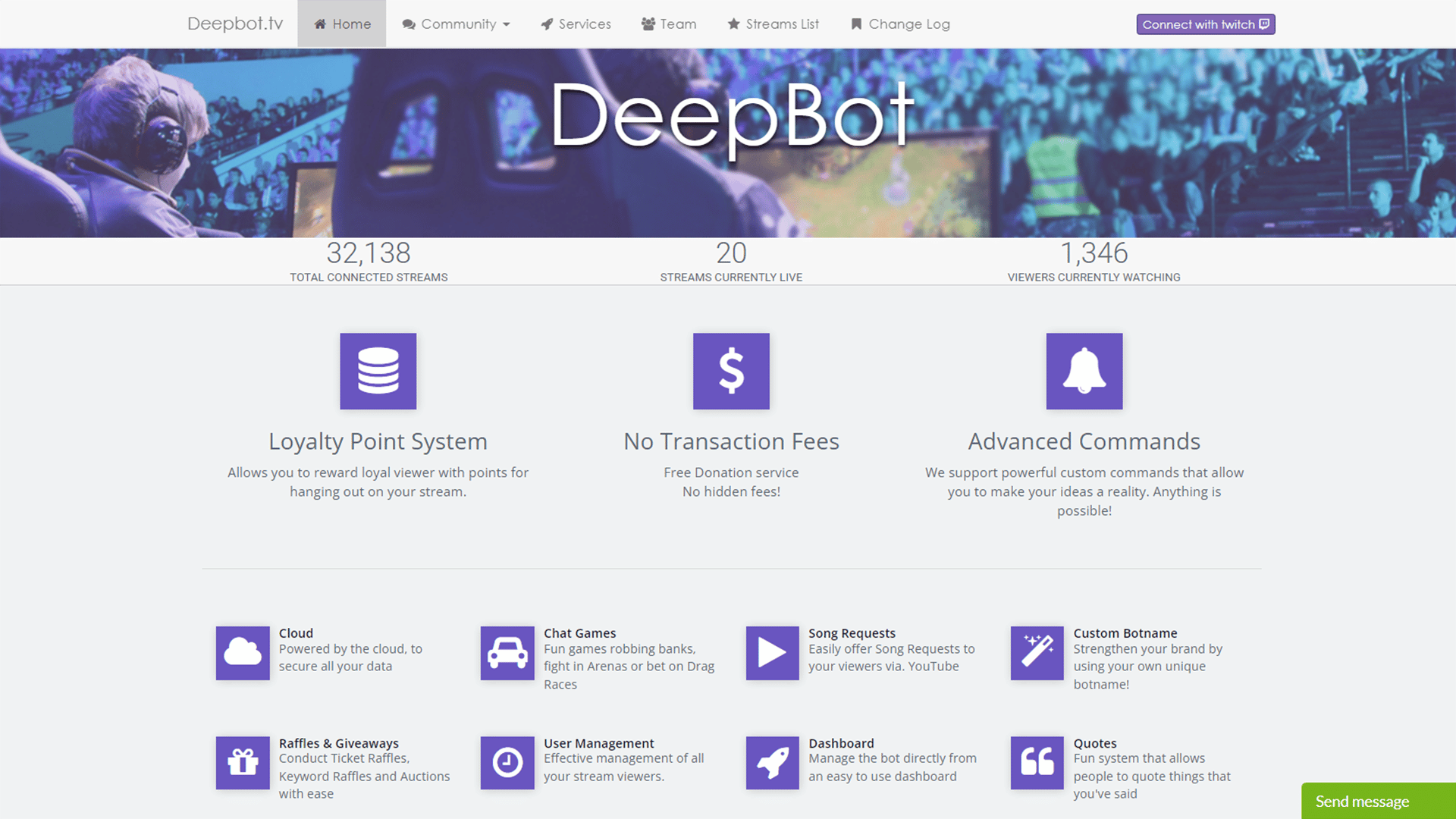
Task: Click the rocket glyph beside Services
Action: (547, 24)
